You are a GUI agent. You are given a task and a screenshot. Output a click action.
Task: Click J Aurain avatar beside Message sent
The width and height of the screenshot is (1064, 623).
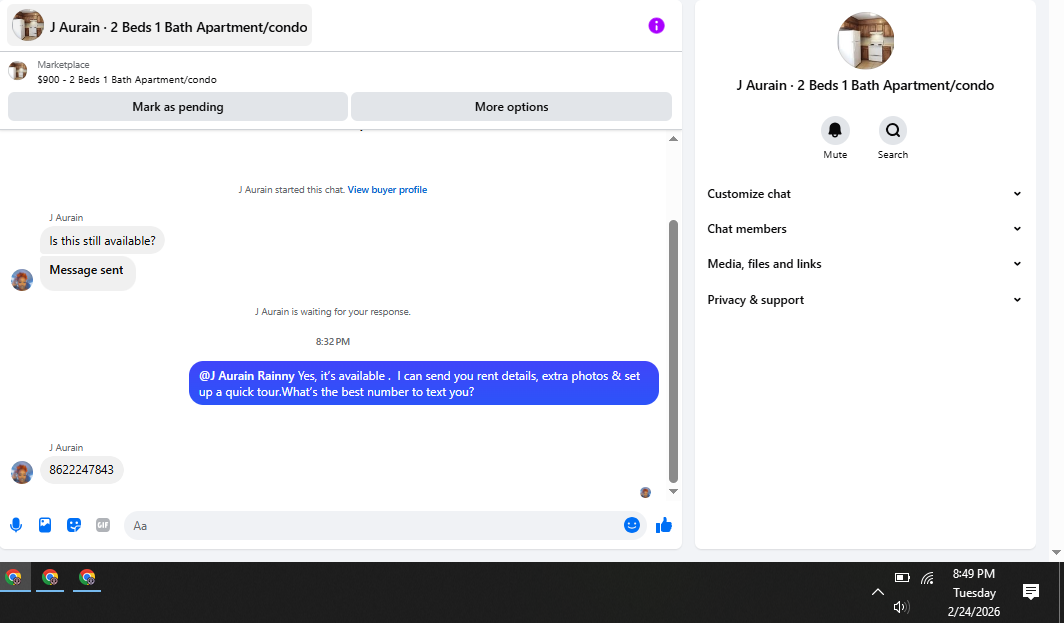[x=22, y=280]
